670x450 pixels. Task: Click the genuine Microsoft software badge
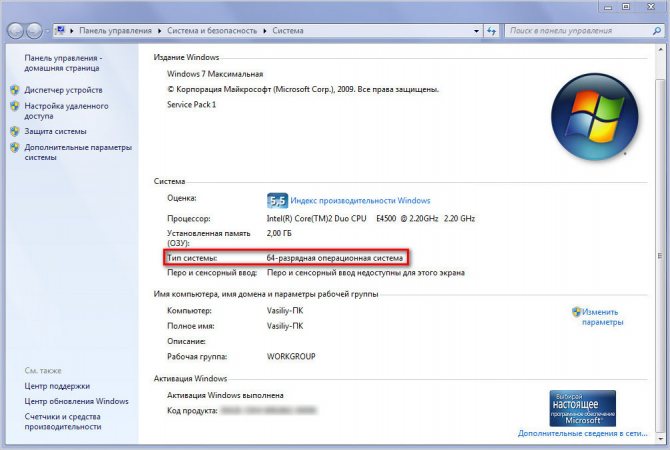(582, 408)
